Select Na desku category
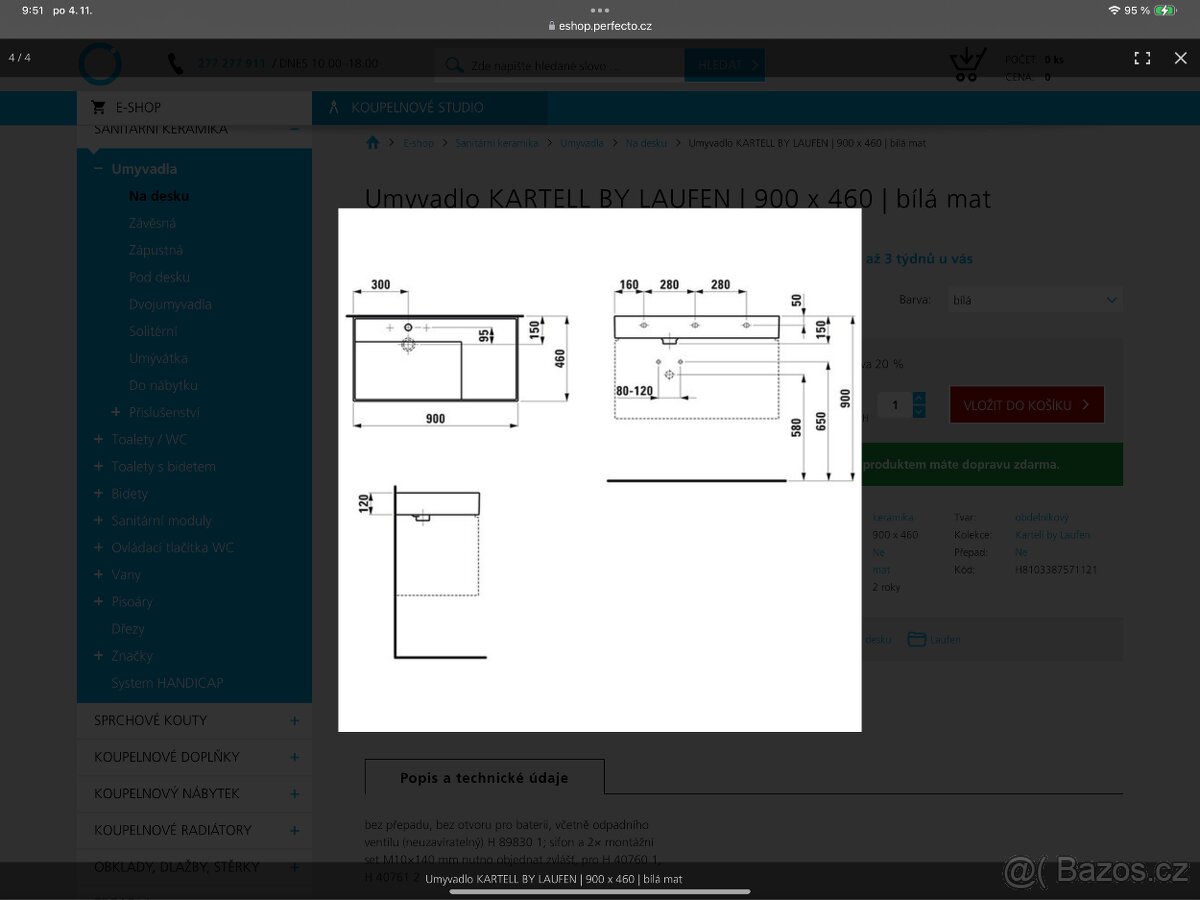Image resolution: width=1200 pixels, height=900 pixels. tap(159, 196)
